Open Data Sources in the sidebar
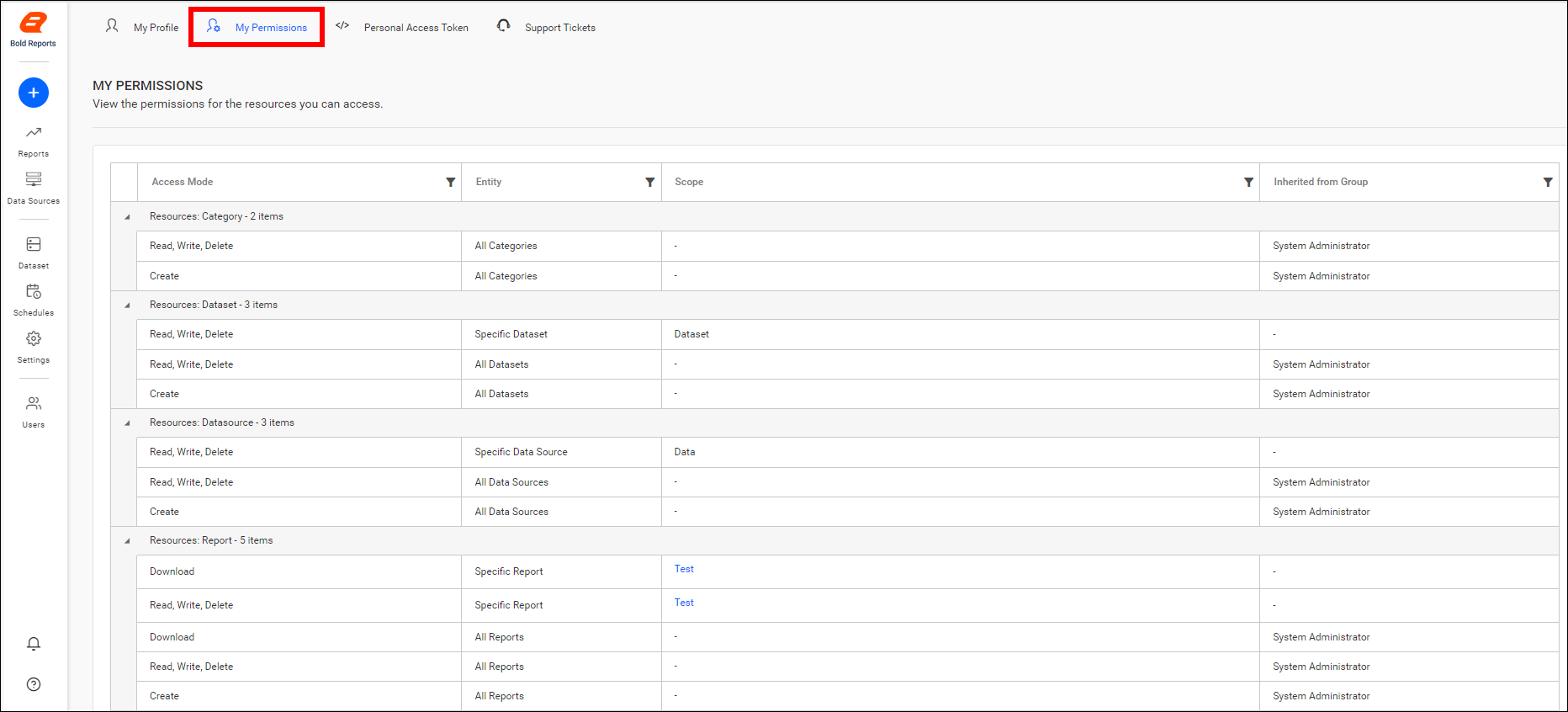 click(x=34, y=189)
